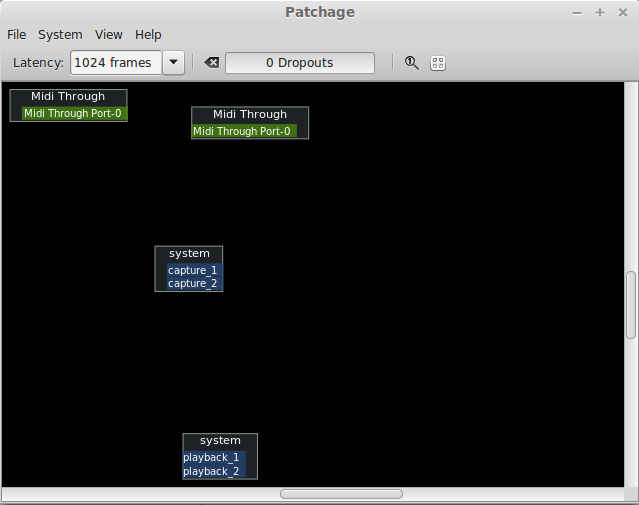Viewport: 639px width, 505px height.
Task: Select the top-left Midi Through module title
Action: (68, 97)
